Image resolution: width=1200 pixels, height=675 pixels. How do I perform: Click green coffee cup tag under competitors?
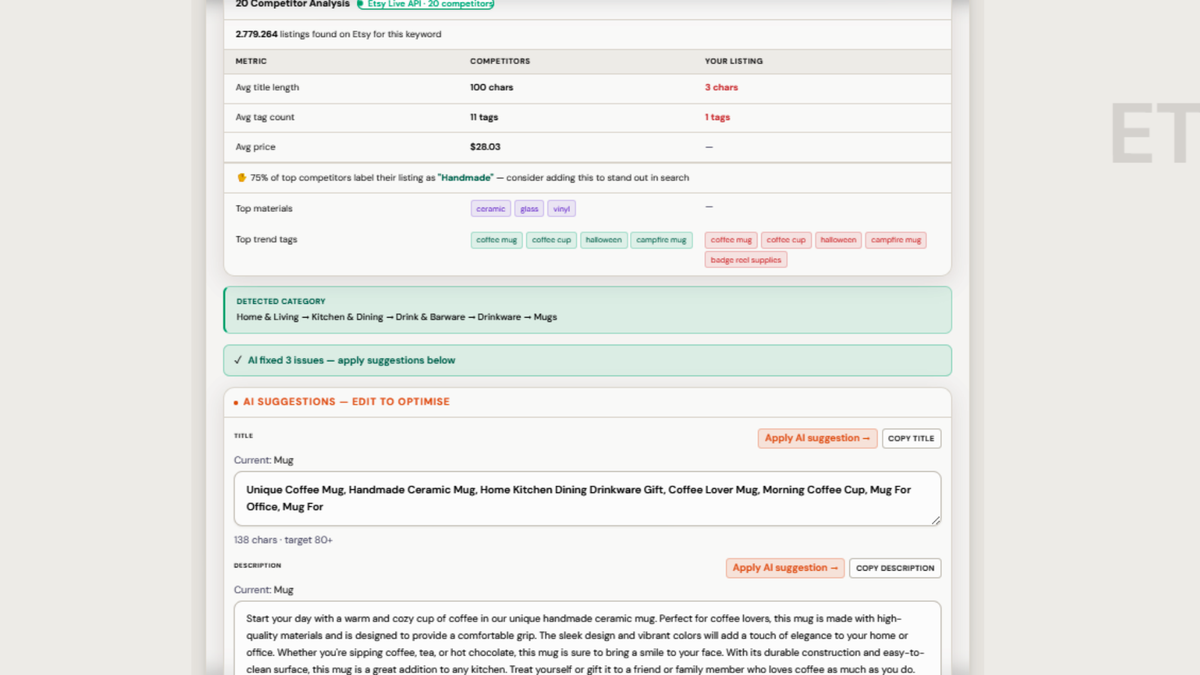pyautogui.click(x=552, y=240)
